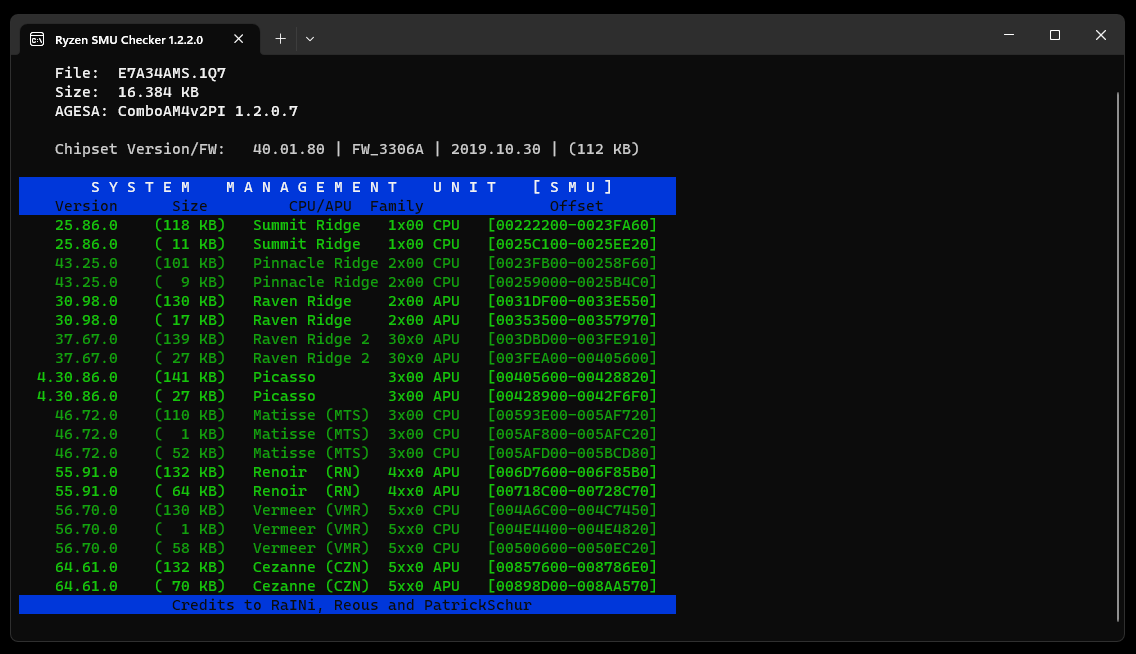This screenshot has width=1136, height=654.
Task: Click offset [00718C00-00728C70]
Action: pos(572,491)
